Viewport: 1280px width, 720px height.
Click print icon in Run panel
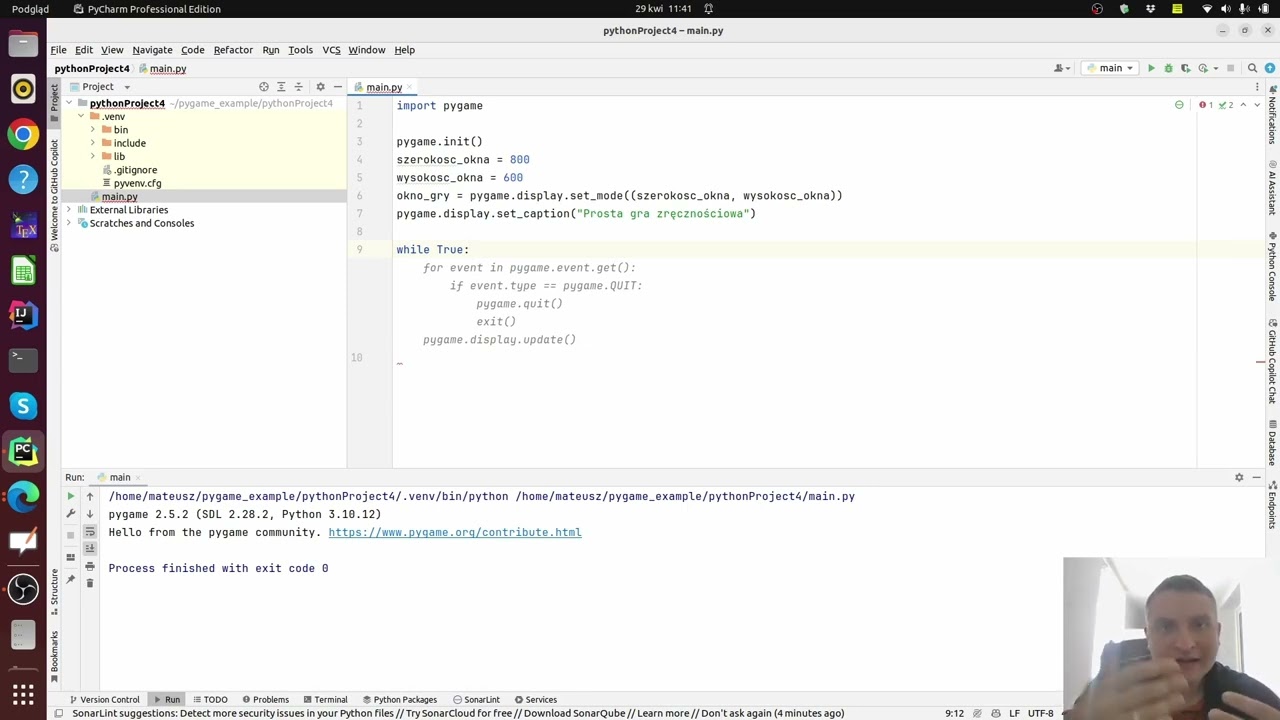point(89,567)
